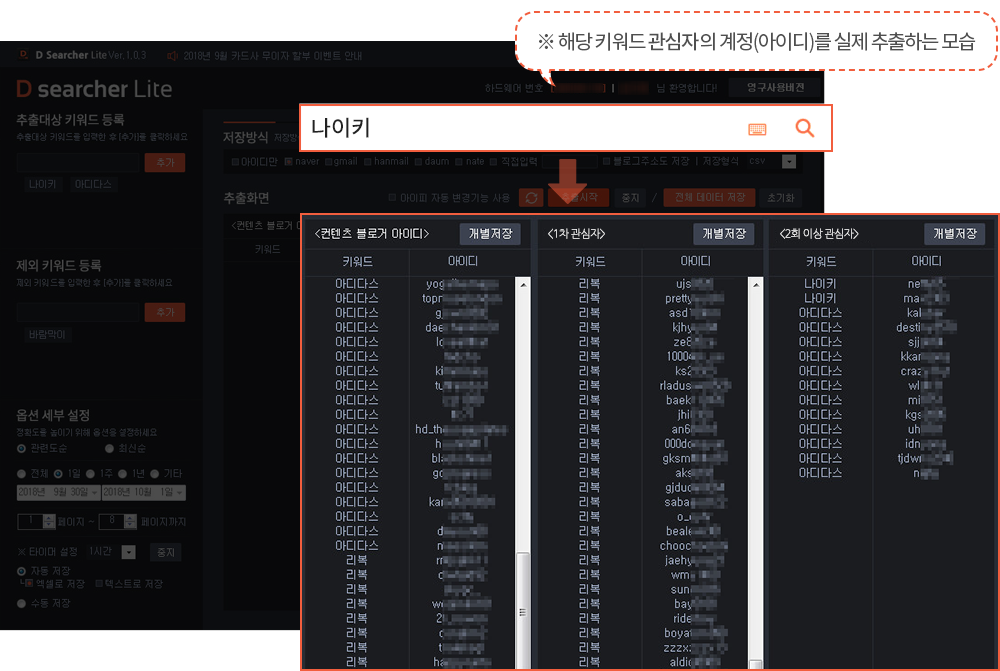Open the on-screen keyboard icon in the search box
The width and height of the screenshot is (1000, 671).
coord(757,129)
